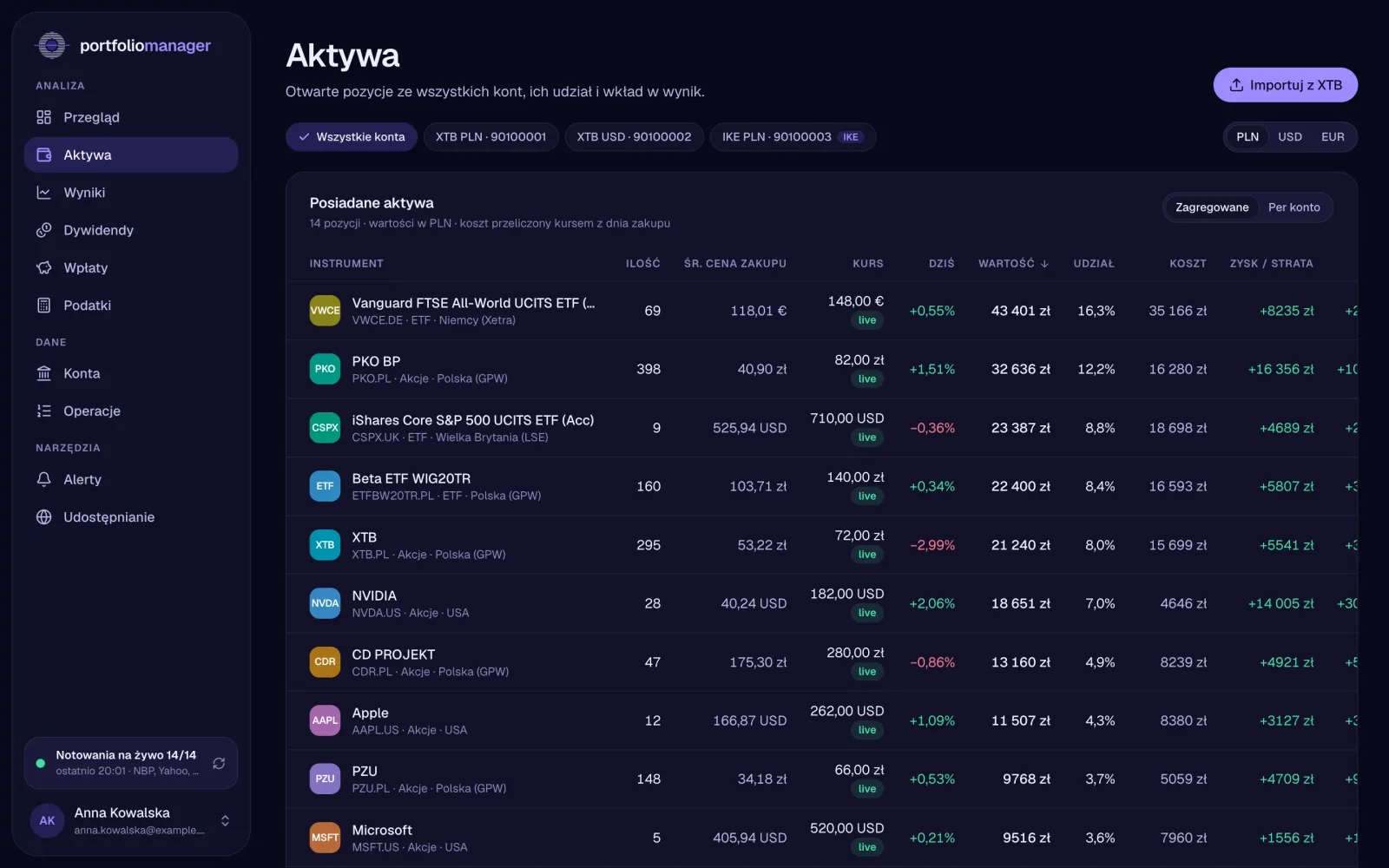Switch currency toggle to USD

pos(1290,137)
